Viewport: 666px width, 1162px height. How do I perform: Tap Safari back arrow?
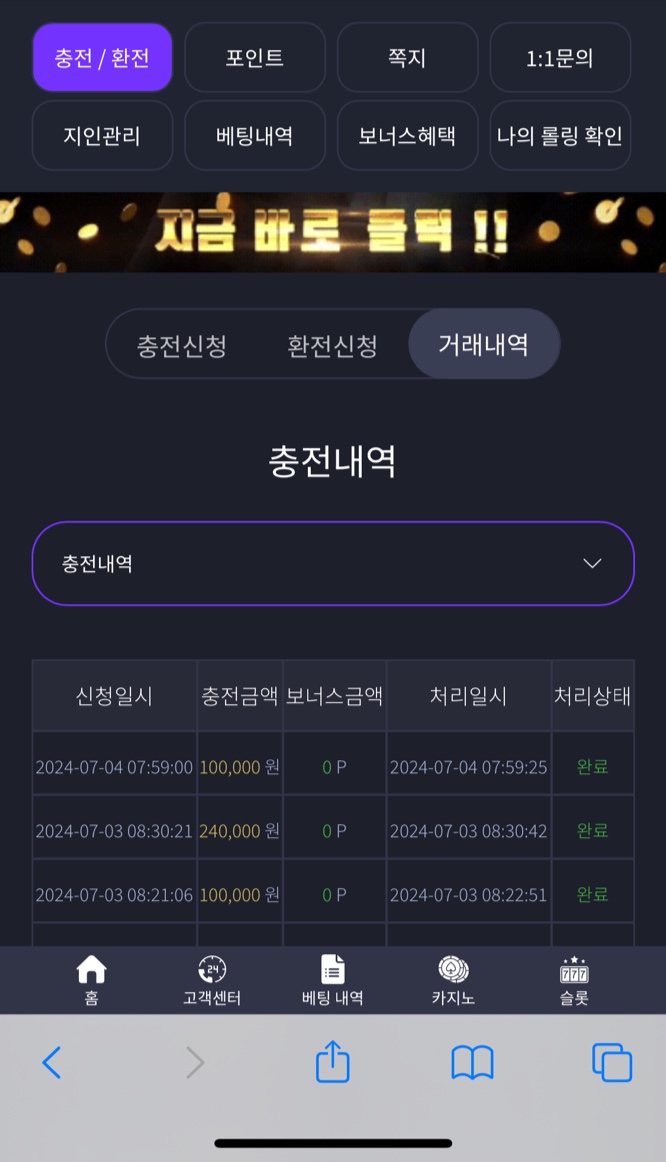tap(51, 1063)
